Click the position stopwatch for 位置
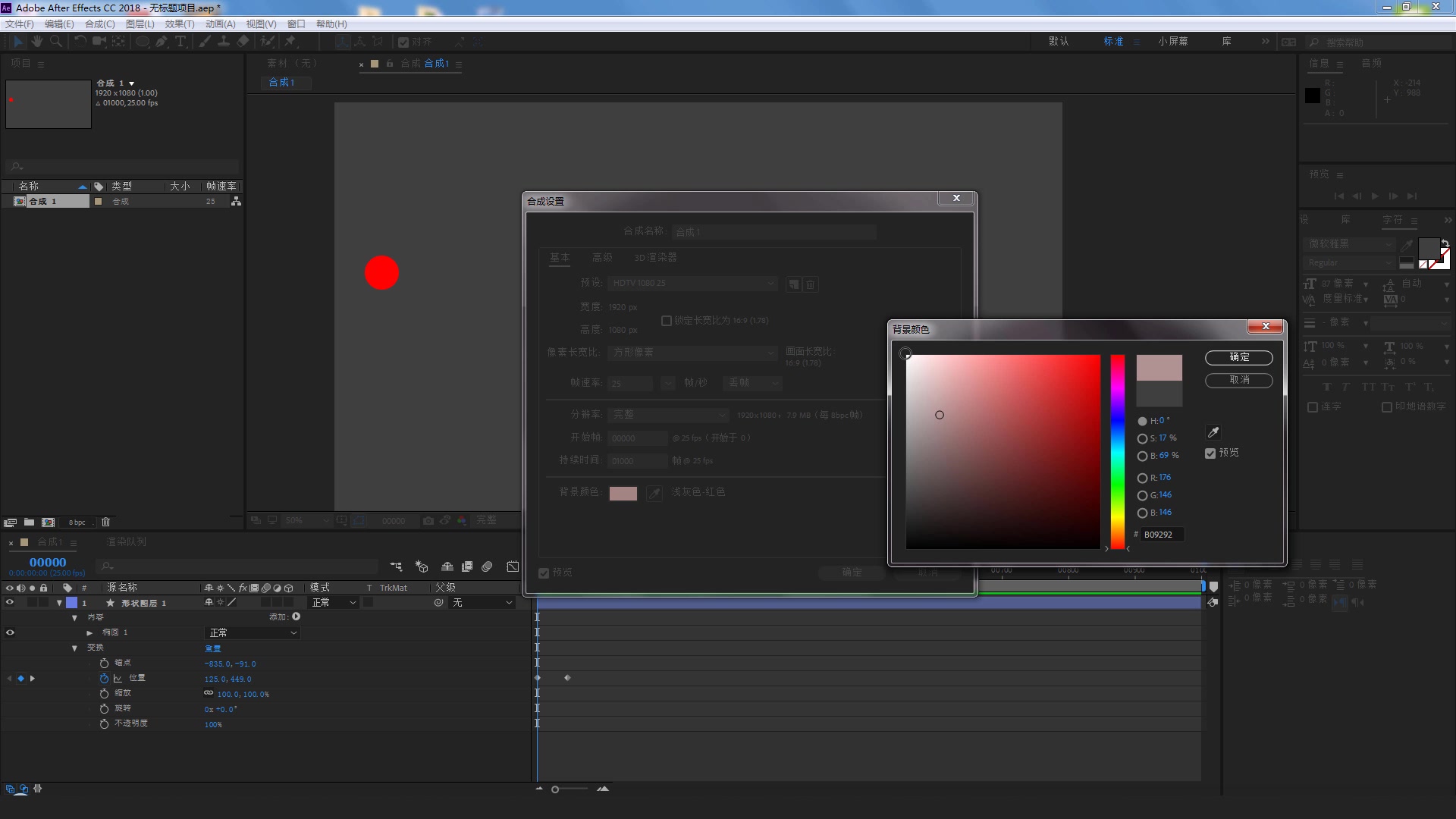 point(105,679)
